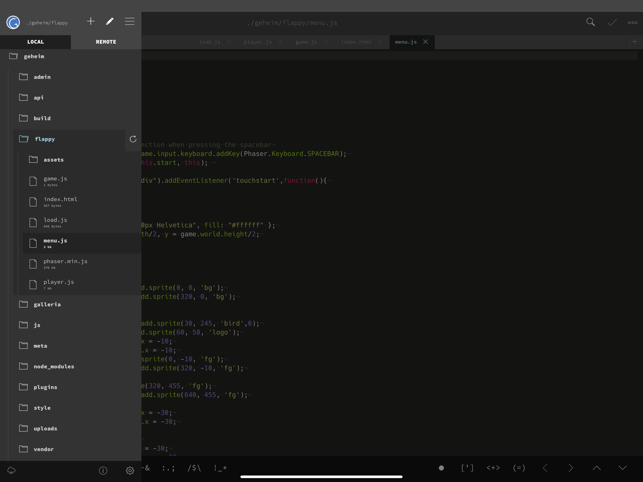Click the cloud icon at bottom left
This screenshot has width=643, height=482.
[x=12, y=470]
